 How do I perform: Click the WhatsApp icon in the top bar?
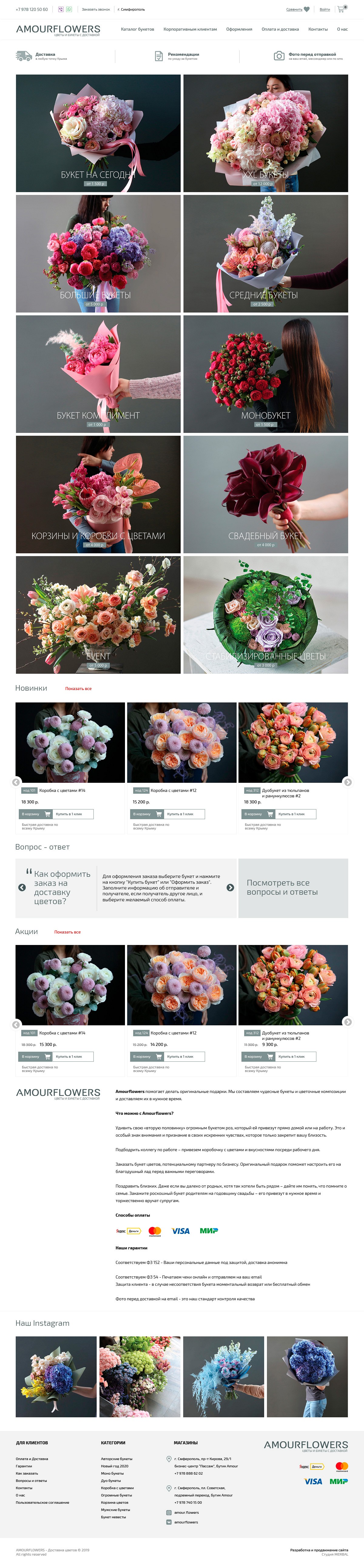(69, 9)
